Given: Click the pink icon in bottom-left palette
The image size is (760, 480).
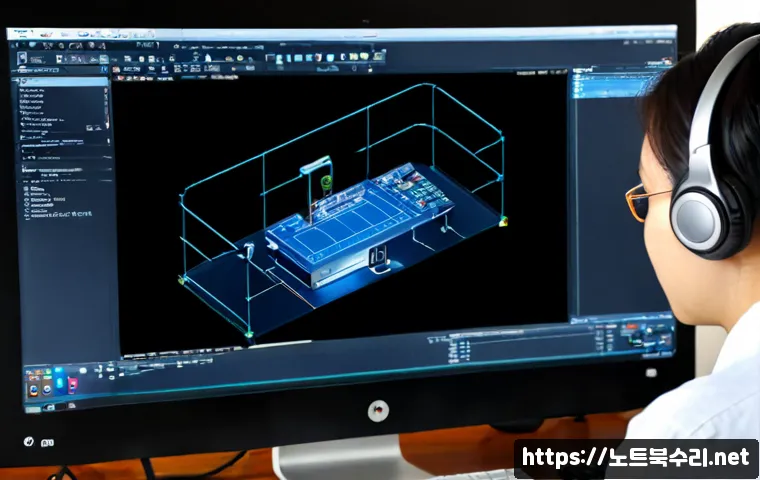Looking at the screenshot, I should pyautogui.click(x=72, y=385).
